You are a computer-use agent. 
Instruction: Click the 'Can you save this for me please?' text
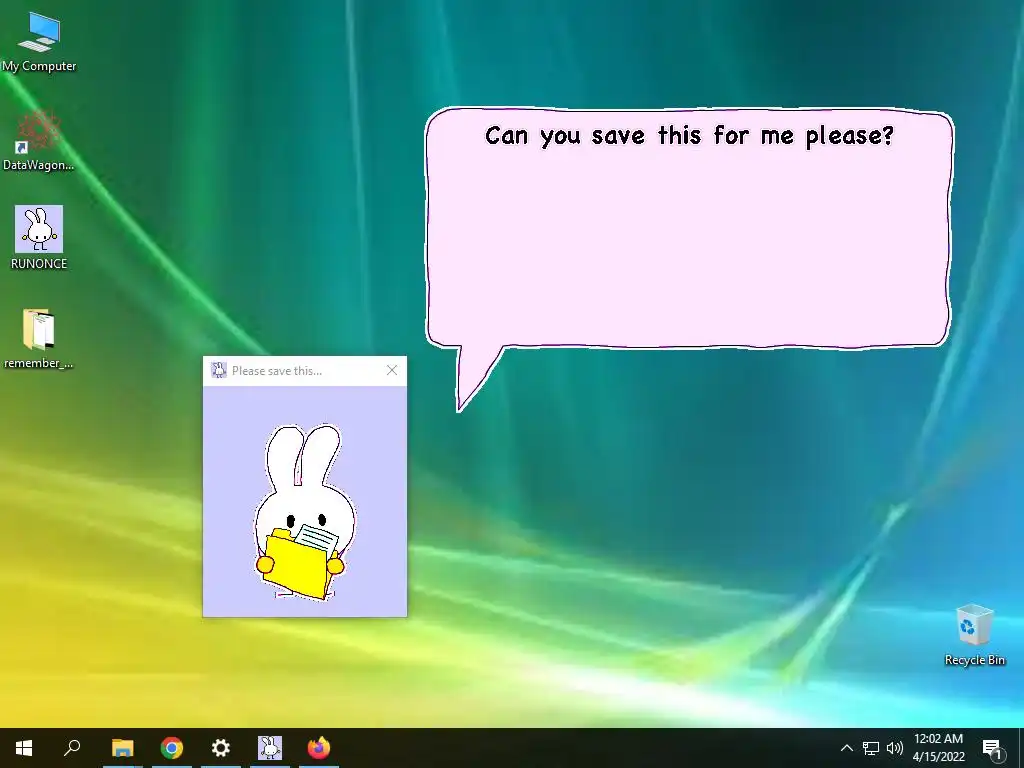[x=690, y=136]
